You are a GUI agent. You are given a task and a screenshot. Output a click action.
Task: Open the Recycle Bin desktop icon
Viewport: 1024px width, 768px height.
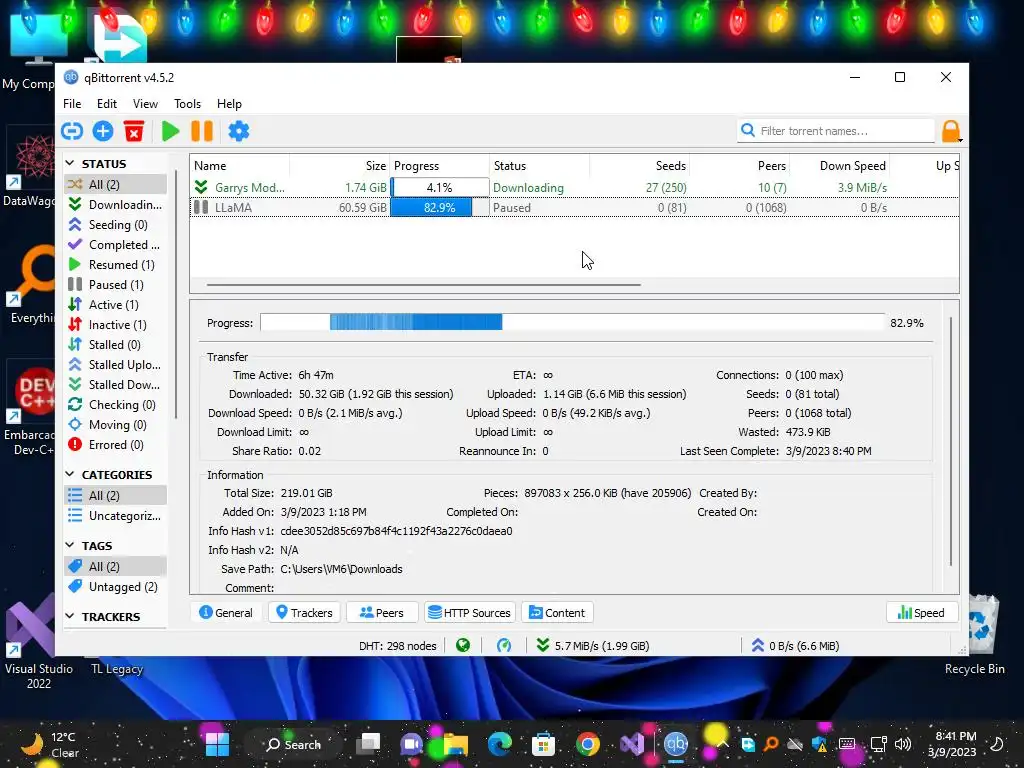[x=974, y=635]
